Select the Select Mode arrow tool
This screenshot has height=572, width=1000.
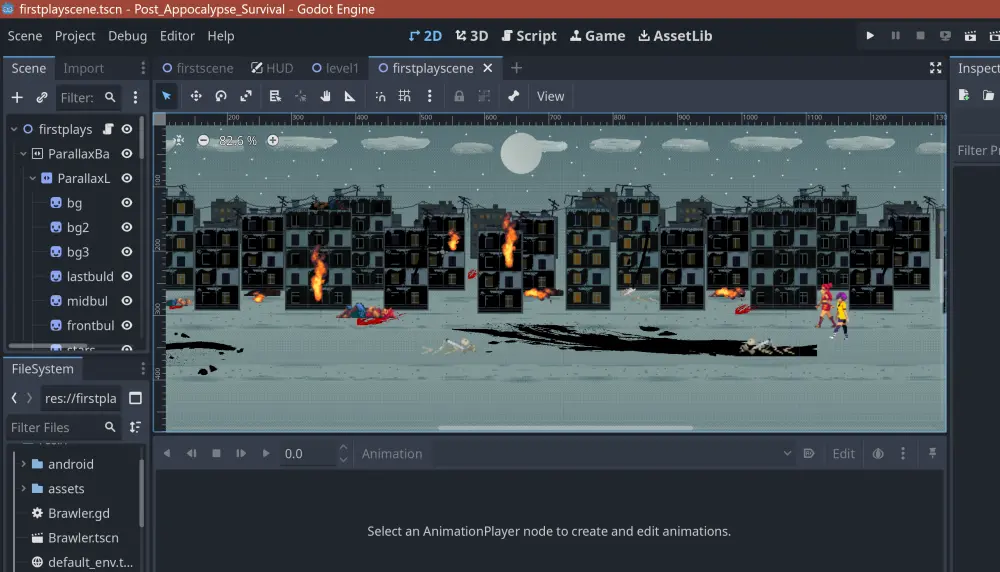(x=166, y=96)
